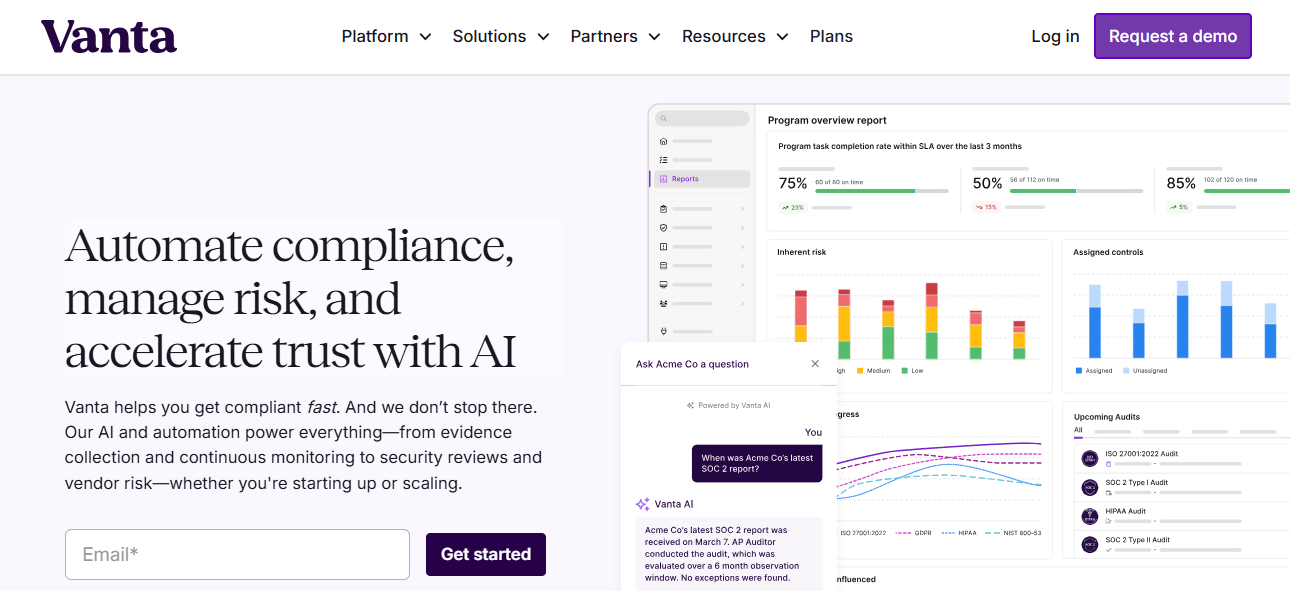
Task: Click the green checkmark on SOC 2 Type II Audit
Action: (1109, 549)
